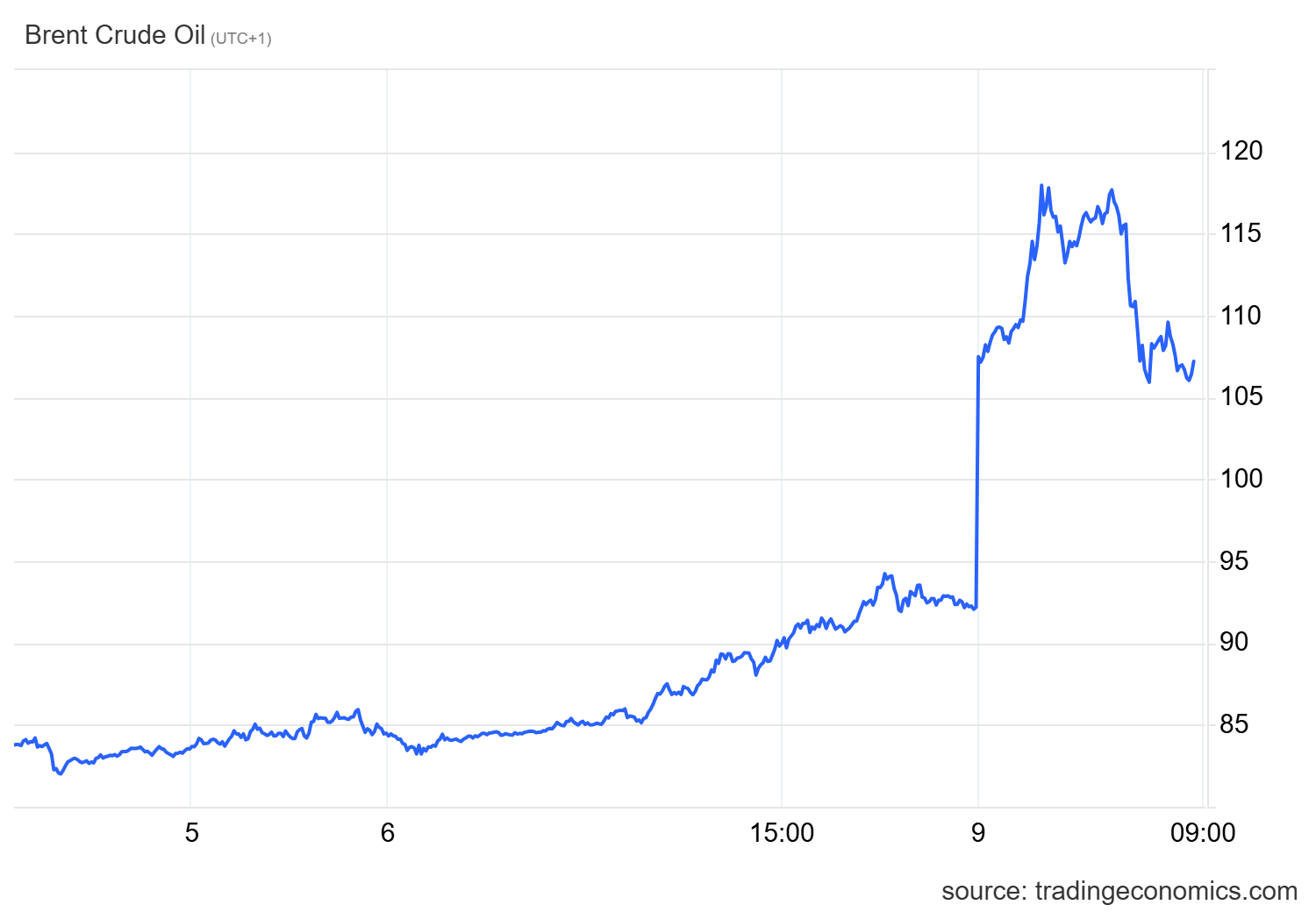Click the Brent Crude Oil chart title
This screenshot has height=912, width=1316.
click(x=115, y=35)
